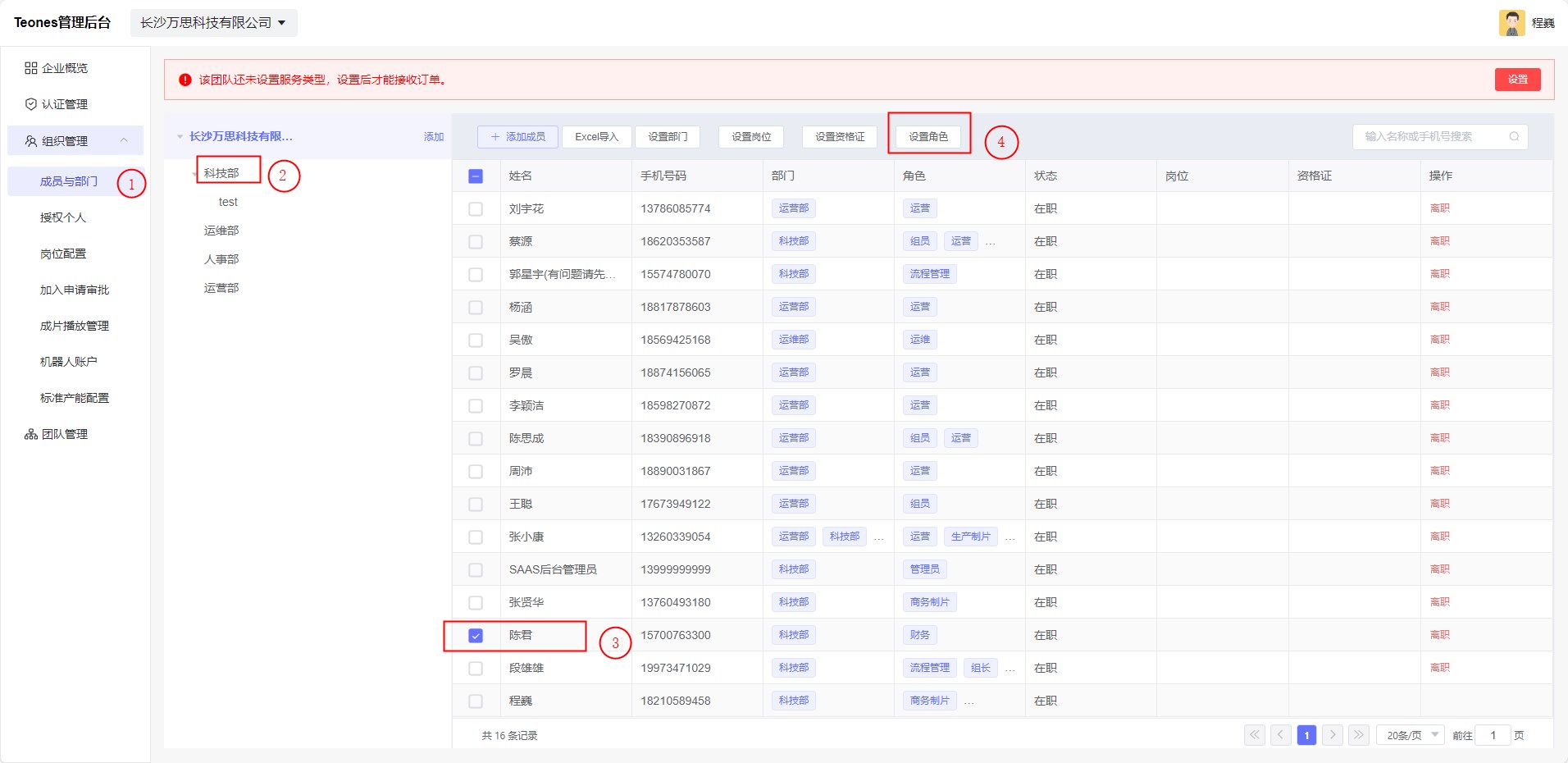This screenshot has width=1568, height=763.
Task: Click the 认证管理 shield icon
Action: (x=31, y=104)
